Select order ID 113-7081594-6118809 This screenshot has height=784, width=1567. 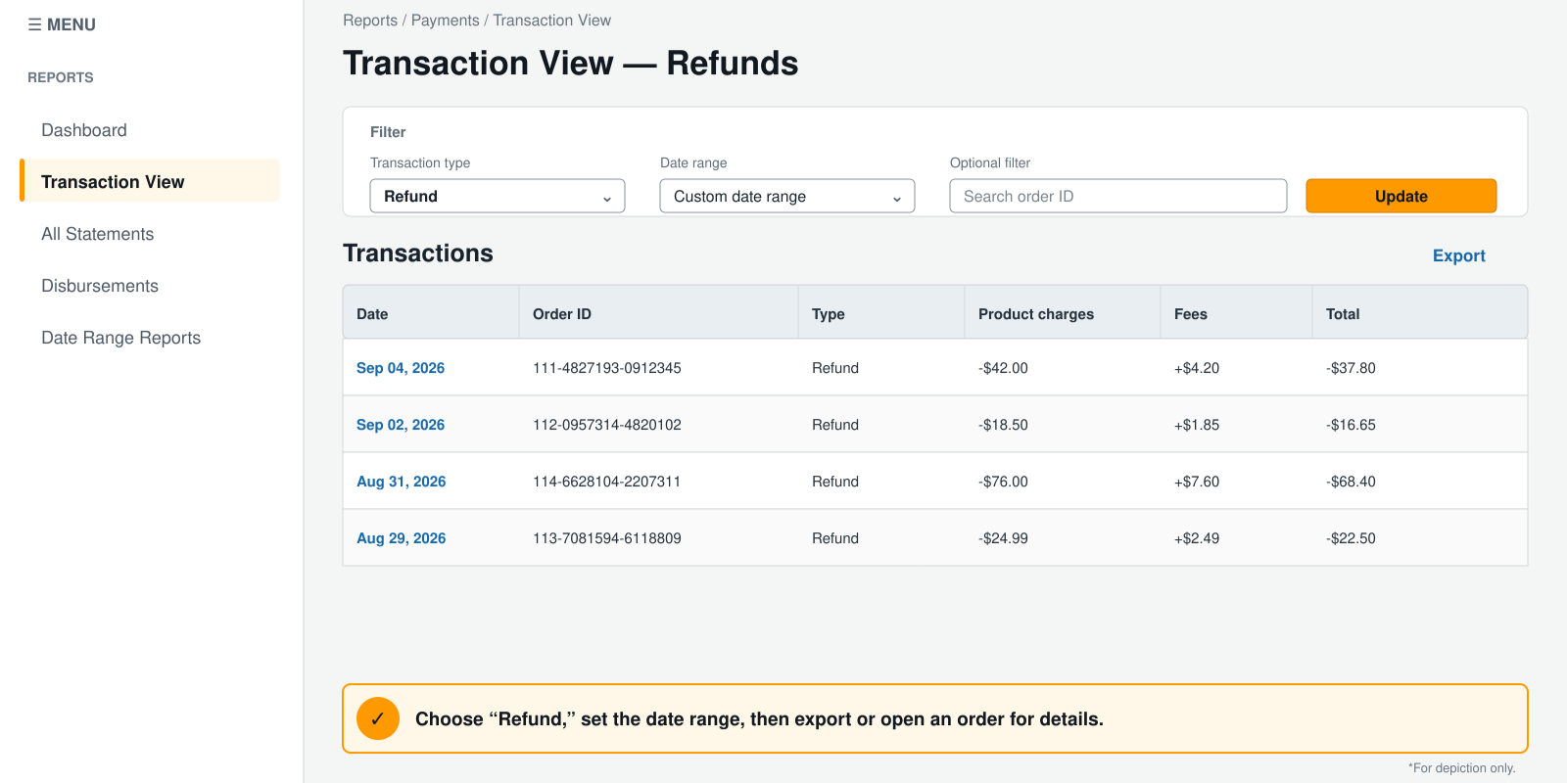607,538
